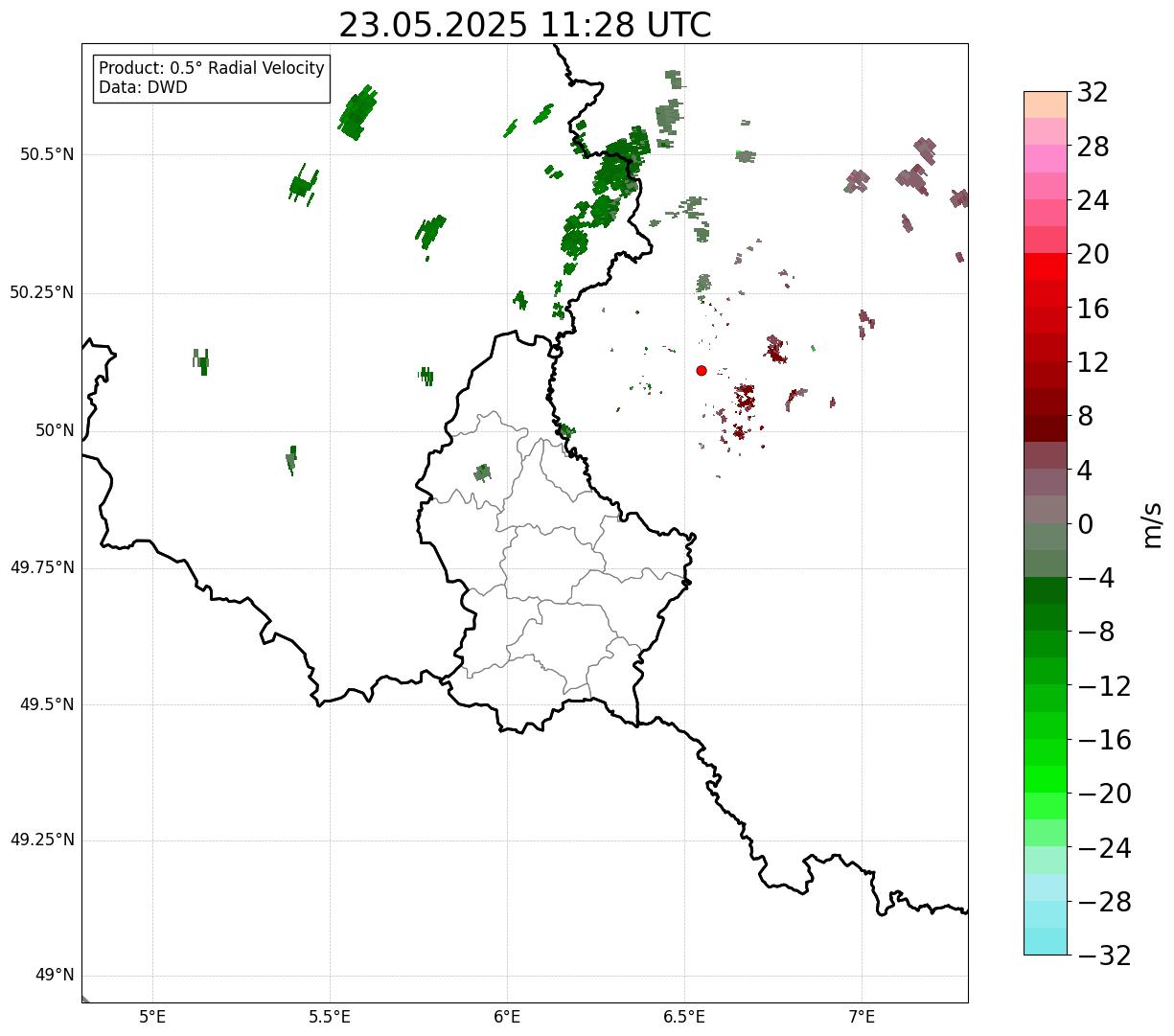Click the 49.5°N latitude label
1174x1036 pixels.
pyautogui.click(x=47, y=705)
